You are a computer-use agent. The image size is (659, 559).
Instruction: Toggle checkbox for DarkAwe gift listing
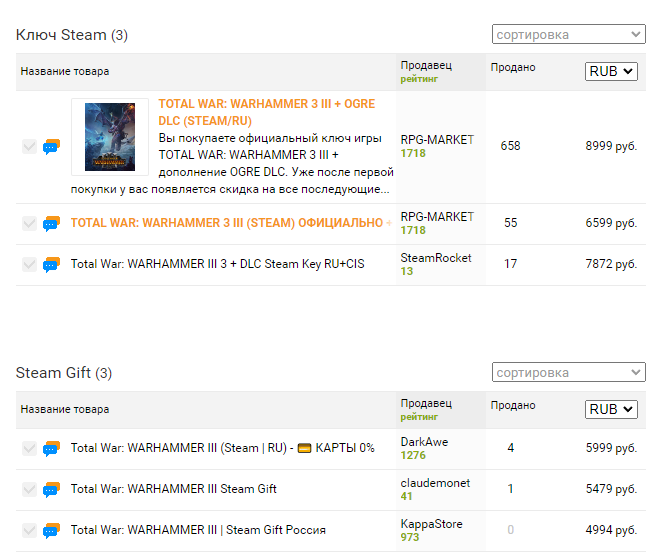[x=29, y=449]
